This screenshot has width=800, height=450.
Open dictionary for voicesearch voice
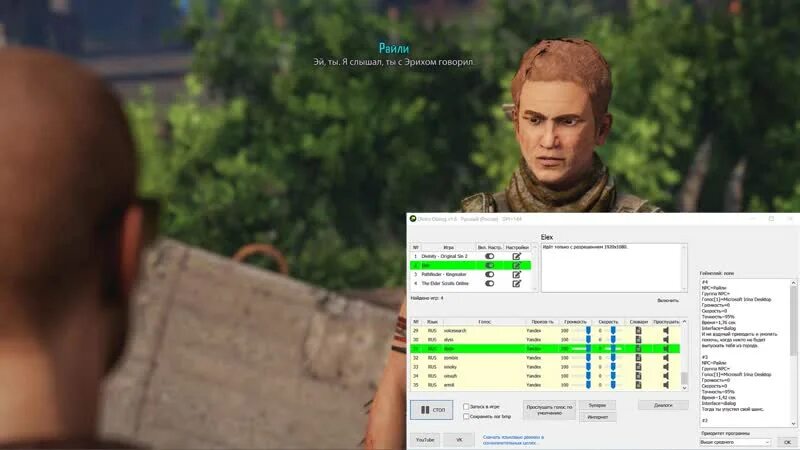[638, 331]
